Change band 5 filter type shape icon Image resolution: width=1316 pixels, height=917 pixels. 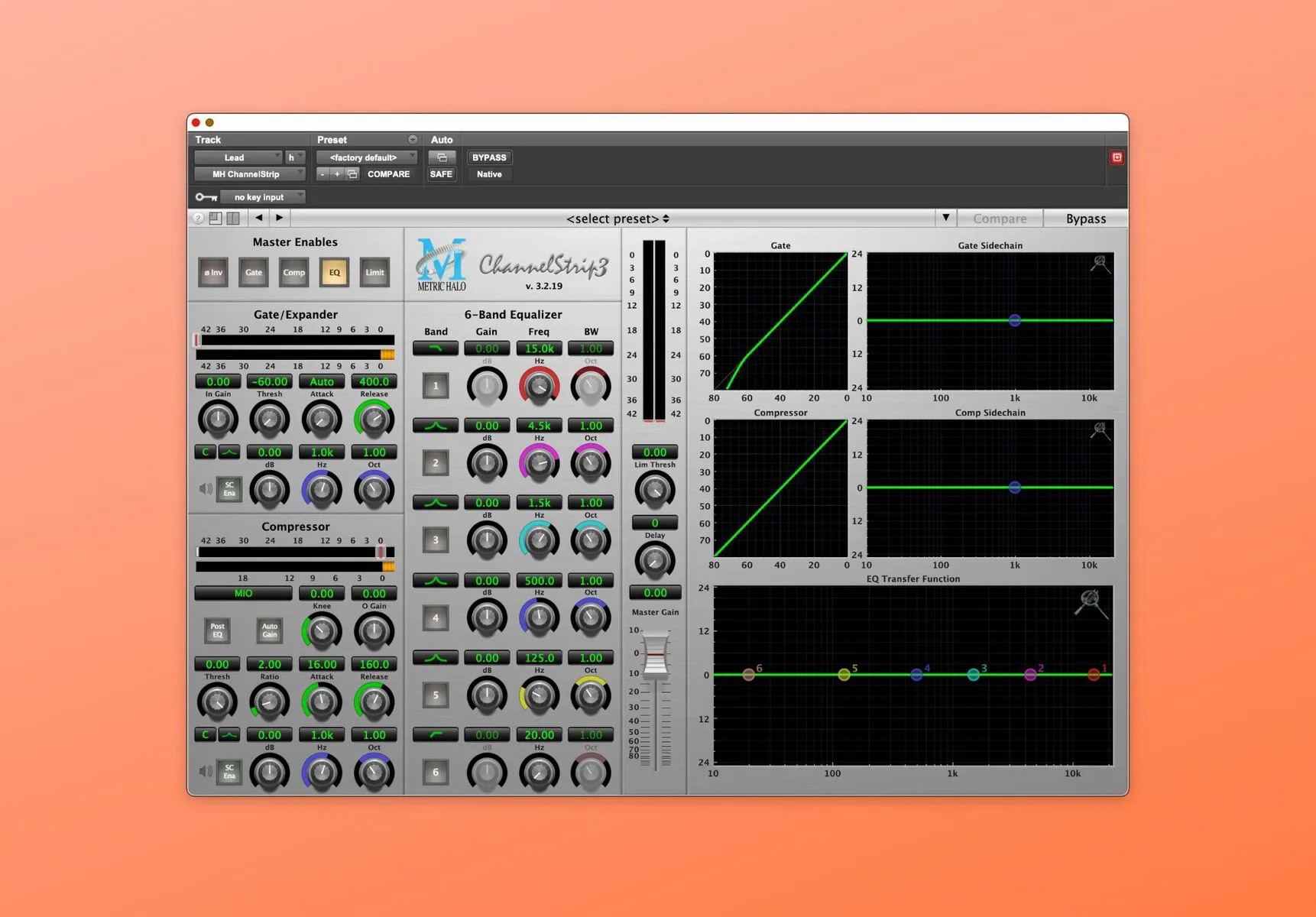coord(436,658)
